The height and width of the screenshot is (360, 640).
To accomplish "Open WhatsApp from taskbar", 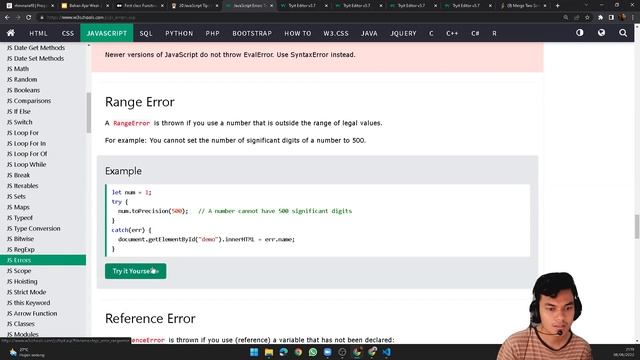I will pyautogui.click(x=313, y=352).
